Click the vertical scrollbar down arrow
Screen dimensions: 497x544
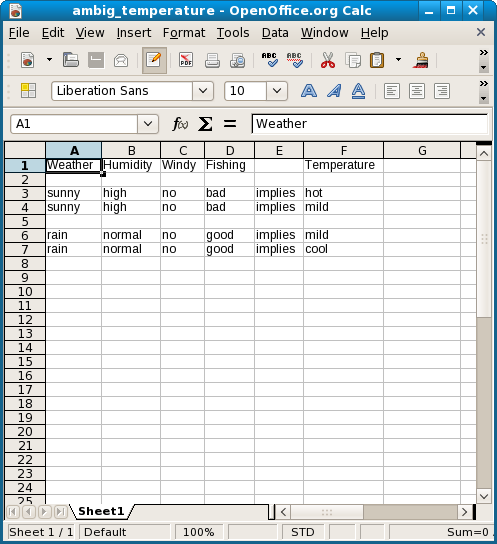(x=484, y=496)
